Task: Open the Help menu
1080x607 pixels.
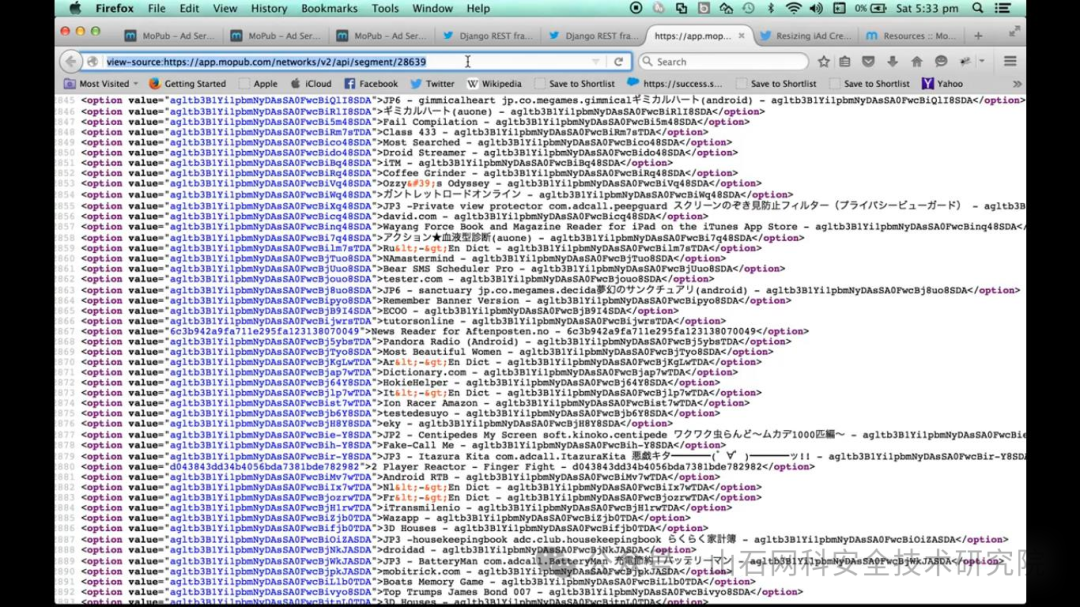Action: tap(478, 8)
